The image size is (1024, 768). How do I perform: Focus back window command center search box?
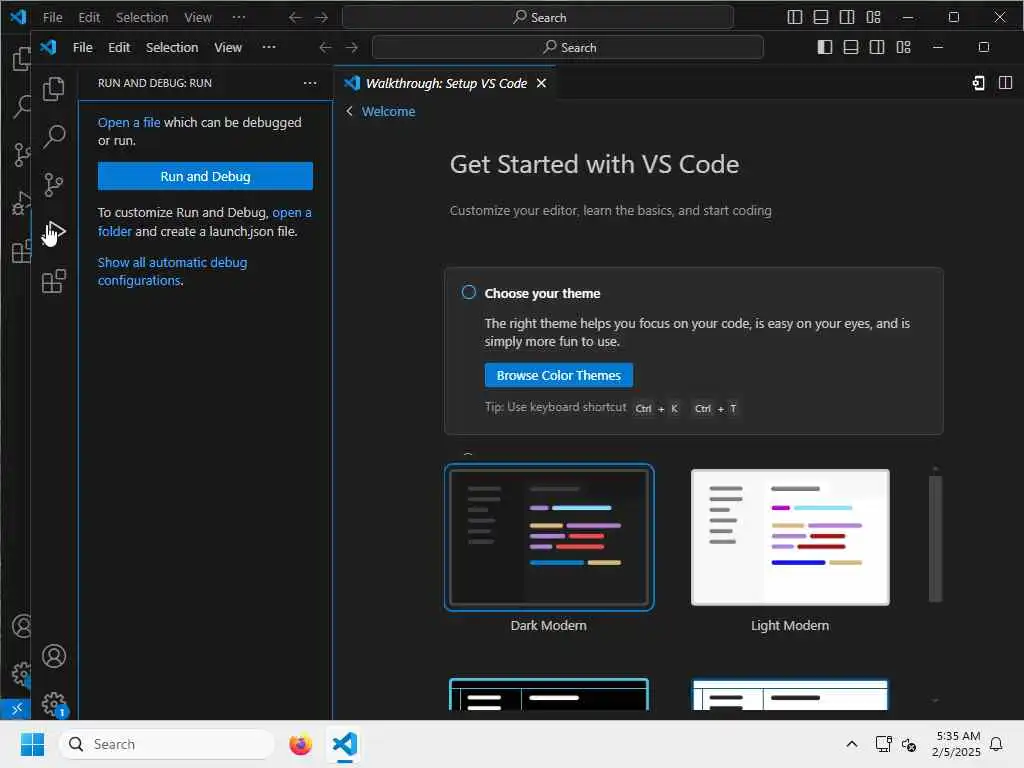click(x=537, y=17)
